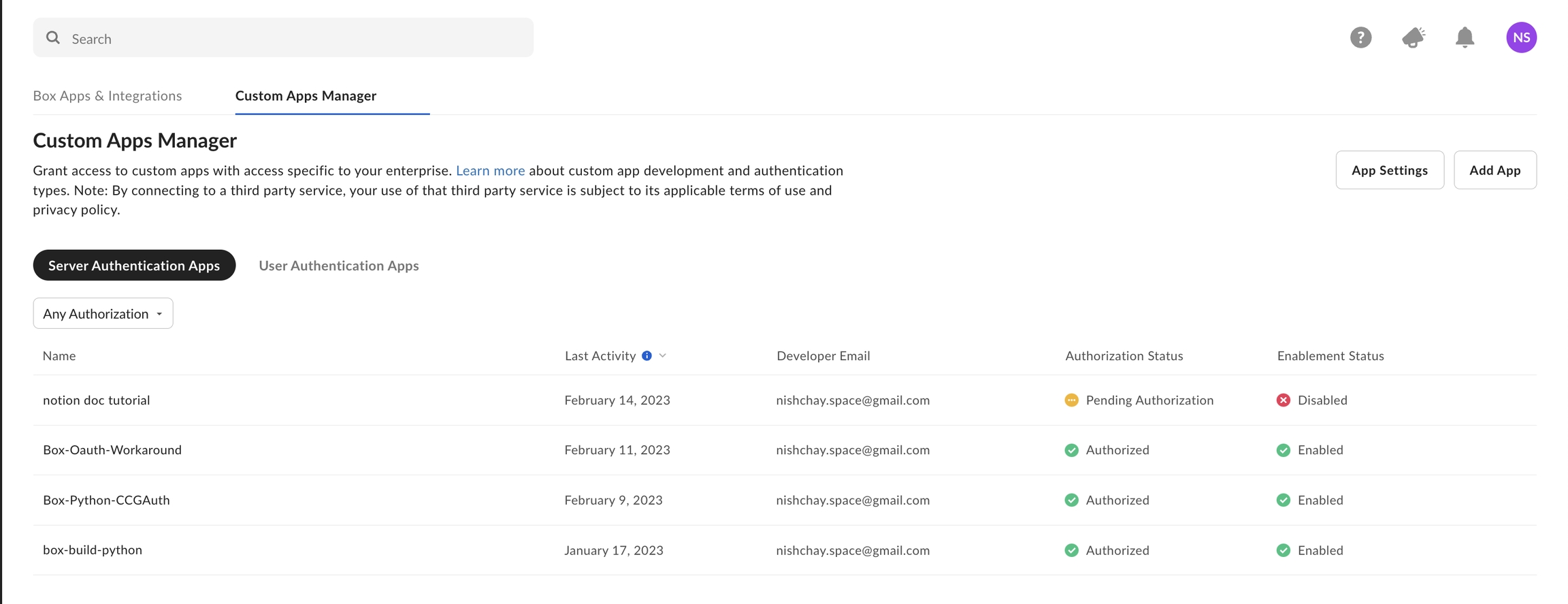Click the red Disabled status icon
This screenshot has height=604, width=1568.
pyautogui.click(x=1283, y=400)
